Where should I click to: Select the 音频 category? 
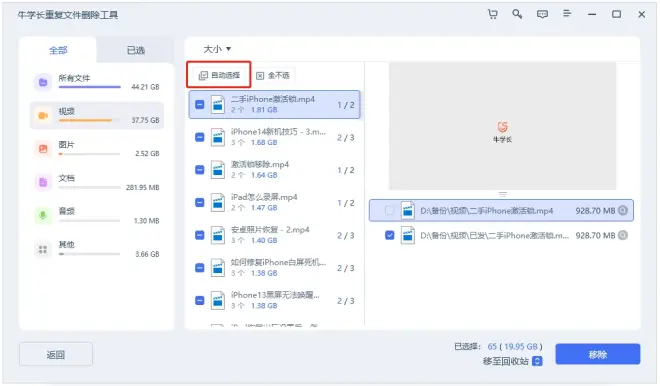(97, 216)
